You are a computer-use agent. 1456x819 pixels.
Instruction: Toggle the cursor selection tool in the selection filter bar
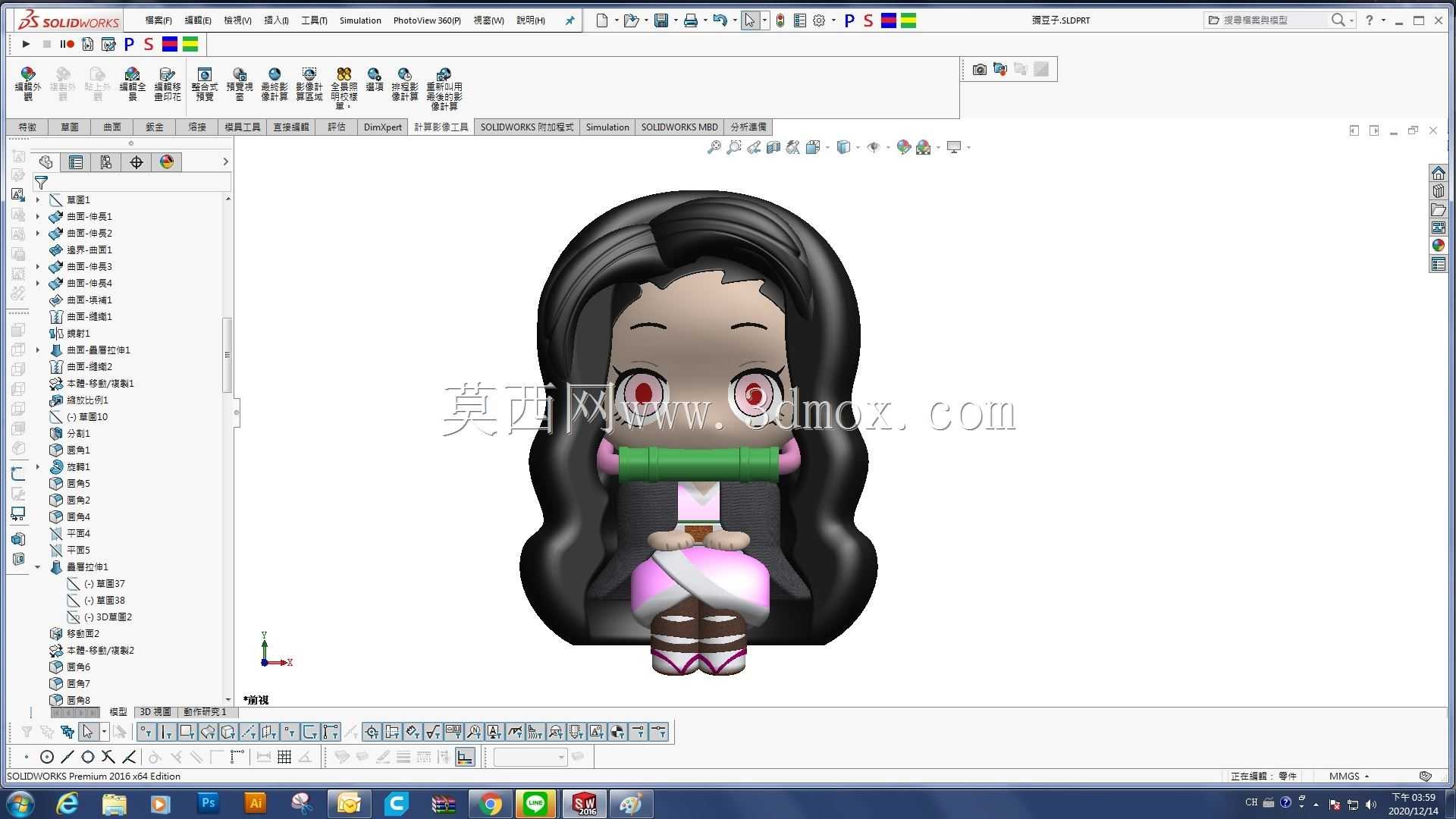(x=88, y=732)
